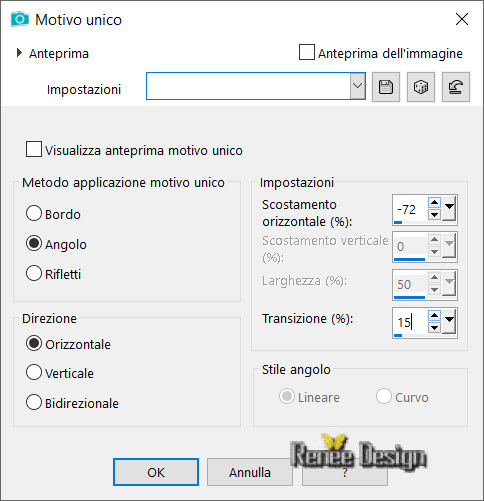
Task: Click the randomize parameters dice icon
Action: tap(421, 87)
